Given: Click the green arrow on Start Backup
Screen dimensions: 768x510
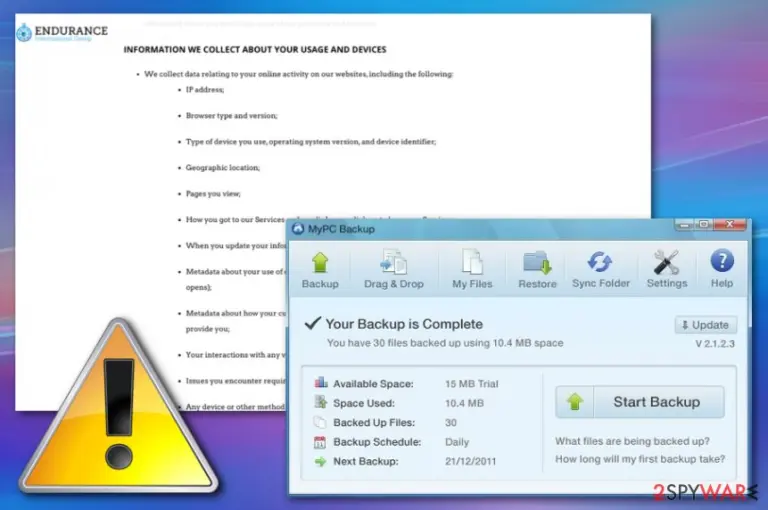Looking at the screenshot, I should point(575,402).
